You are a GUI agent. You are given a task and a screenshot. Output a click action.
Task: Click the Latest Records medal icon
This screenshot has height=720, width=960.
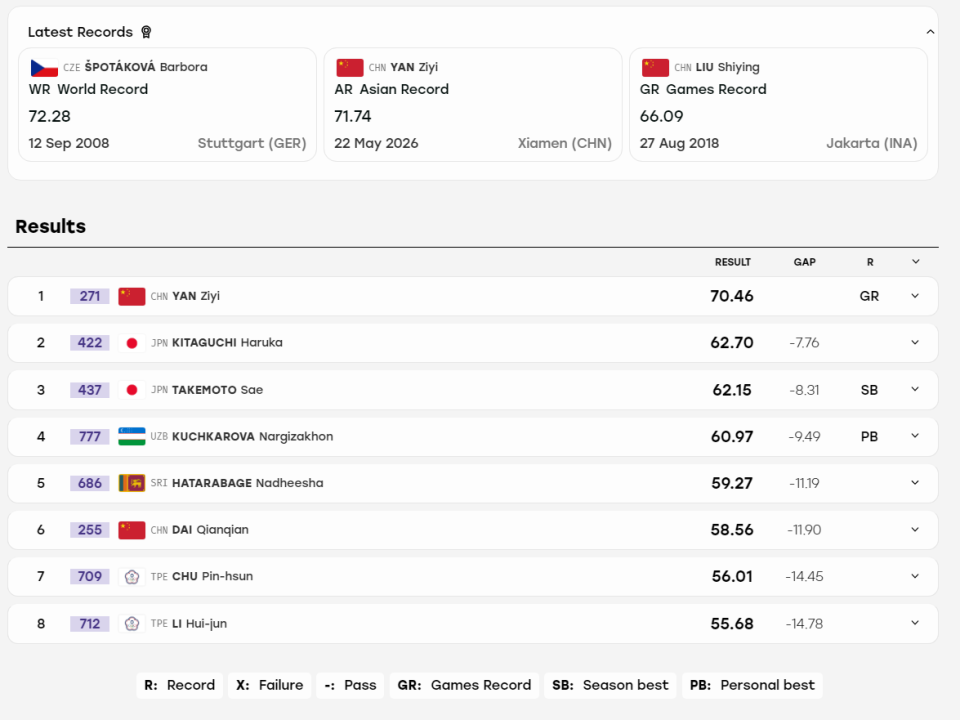(146, 32)
